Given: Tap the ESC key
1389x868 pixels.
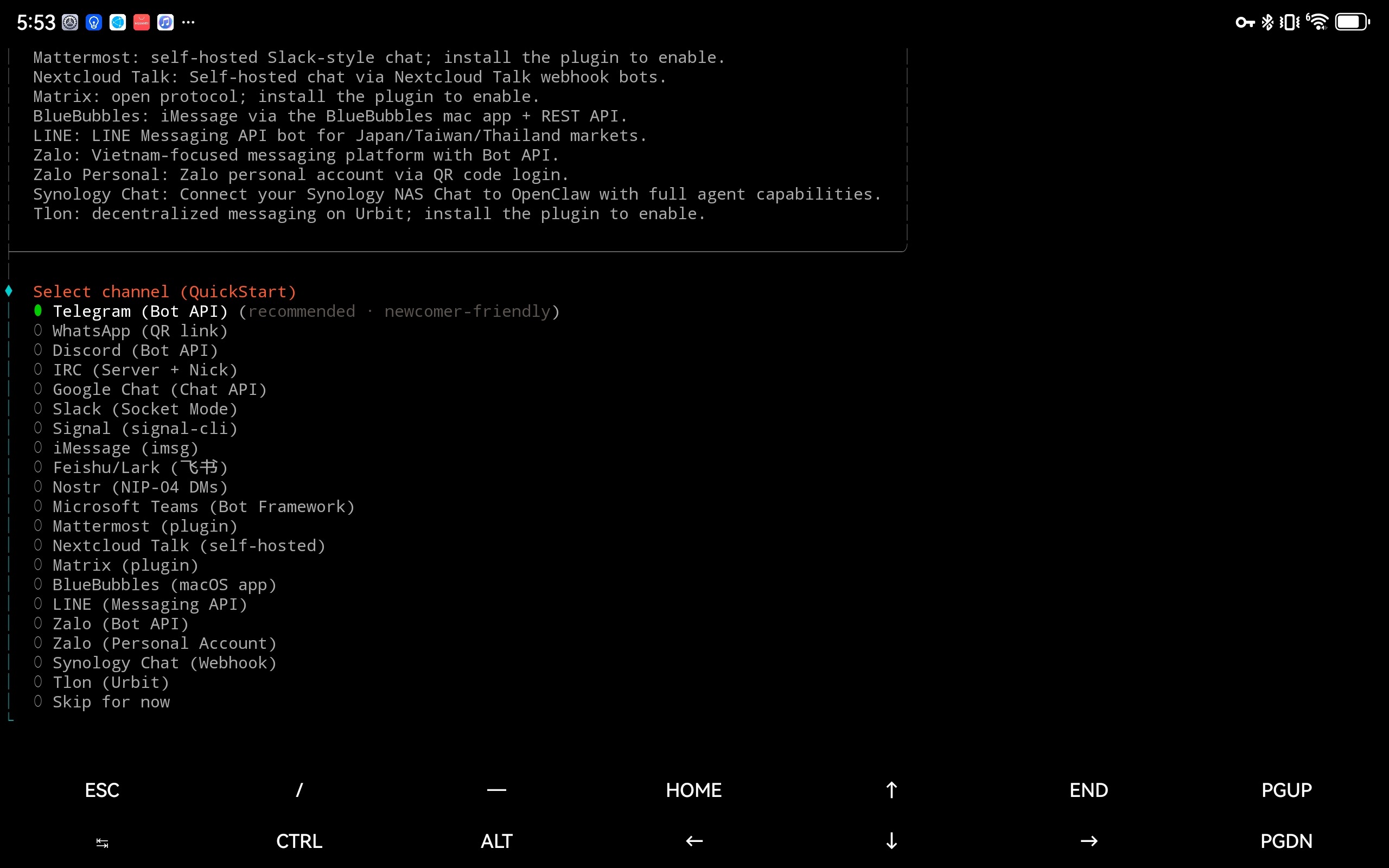Looking at the screenshot, I should click(x=102, y=790).
